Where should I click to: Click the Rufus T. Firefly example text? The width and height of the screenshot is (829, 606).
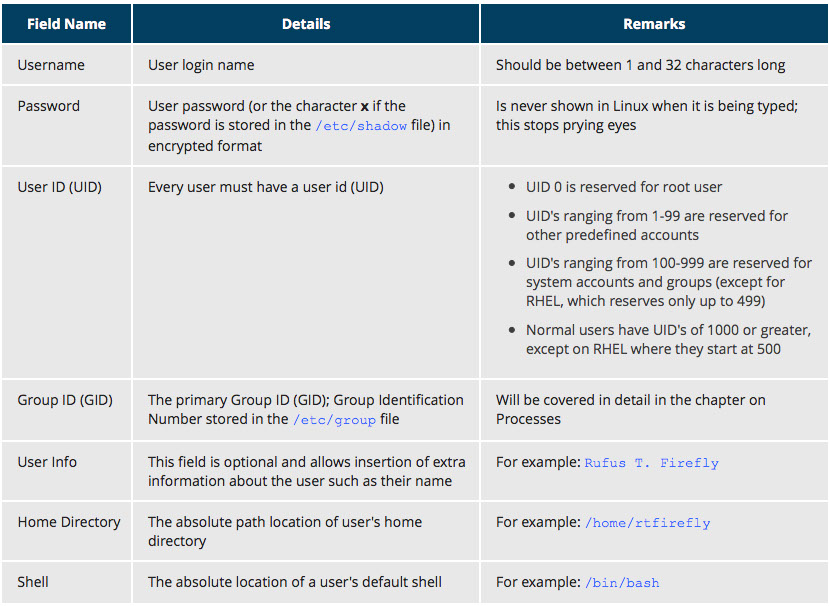pyautogui.click(x=651, y=463)
